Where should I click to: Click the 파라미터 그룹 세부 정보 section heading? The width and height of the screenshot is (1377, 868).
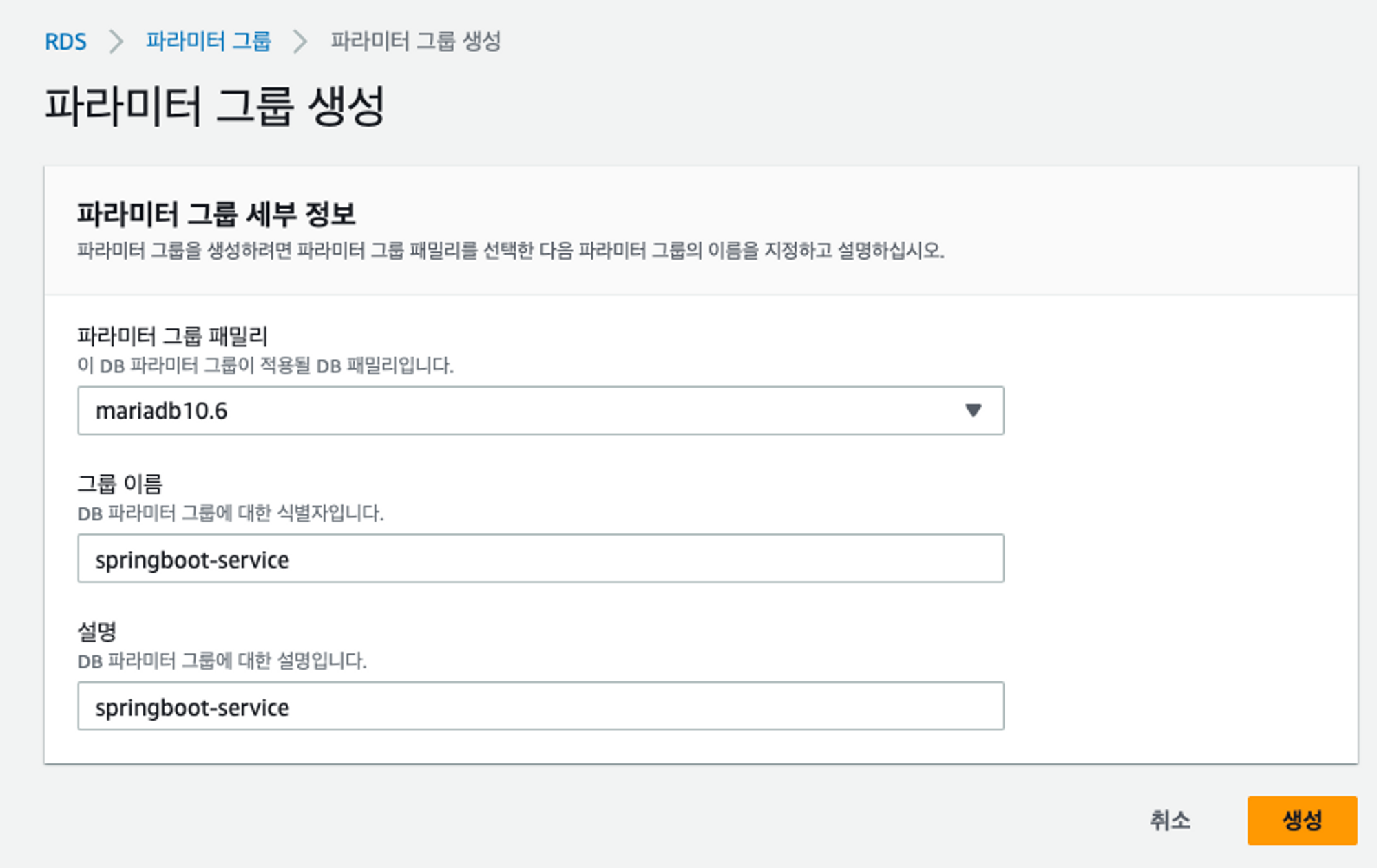pos(216,214)
